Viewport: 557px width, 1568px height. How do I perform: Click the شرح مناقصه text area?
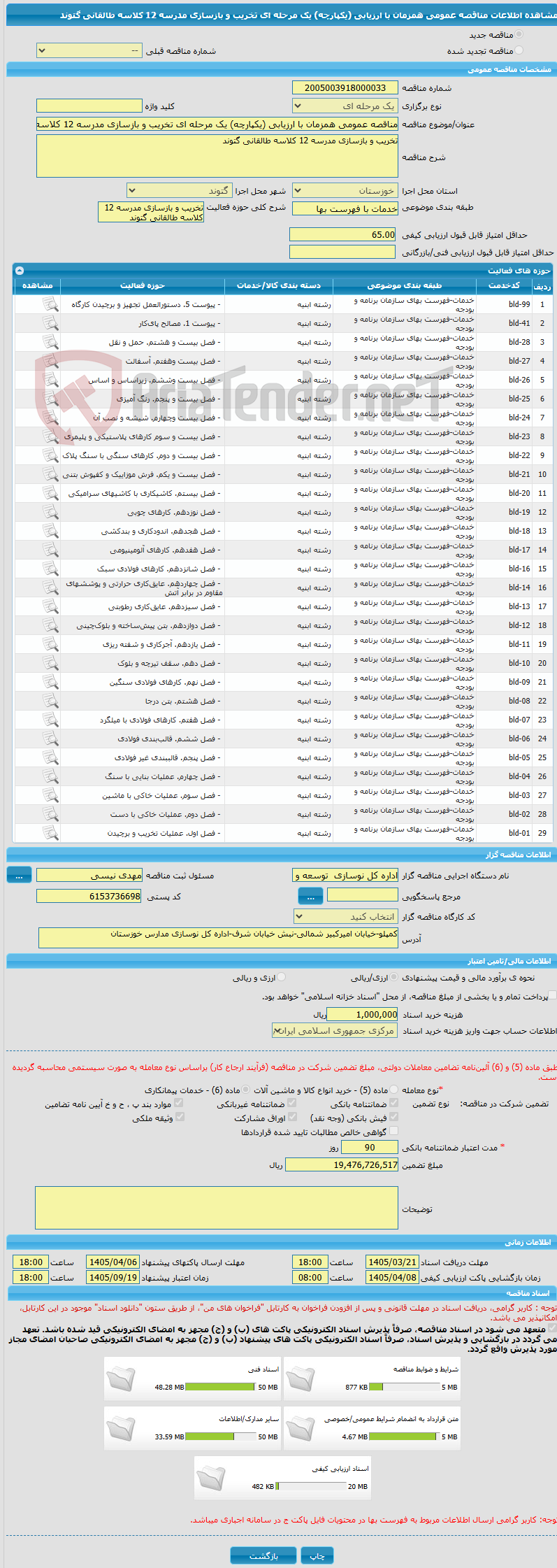point(217,156)
